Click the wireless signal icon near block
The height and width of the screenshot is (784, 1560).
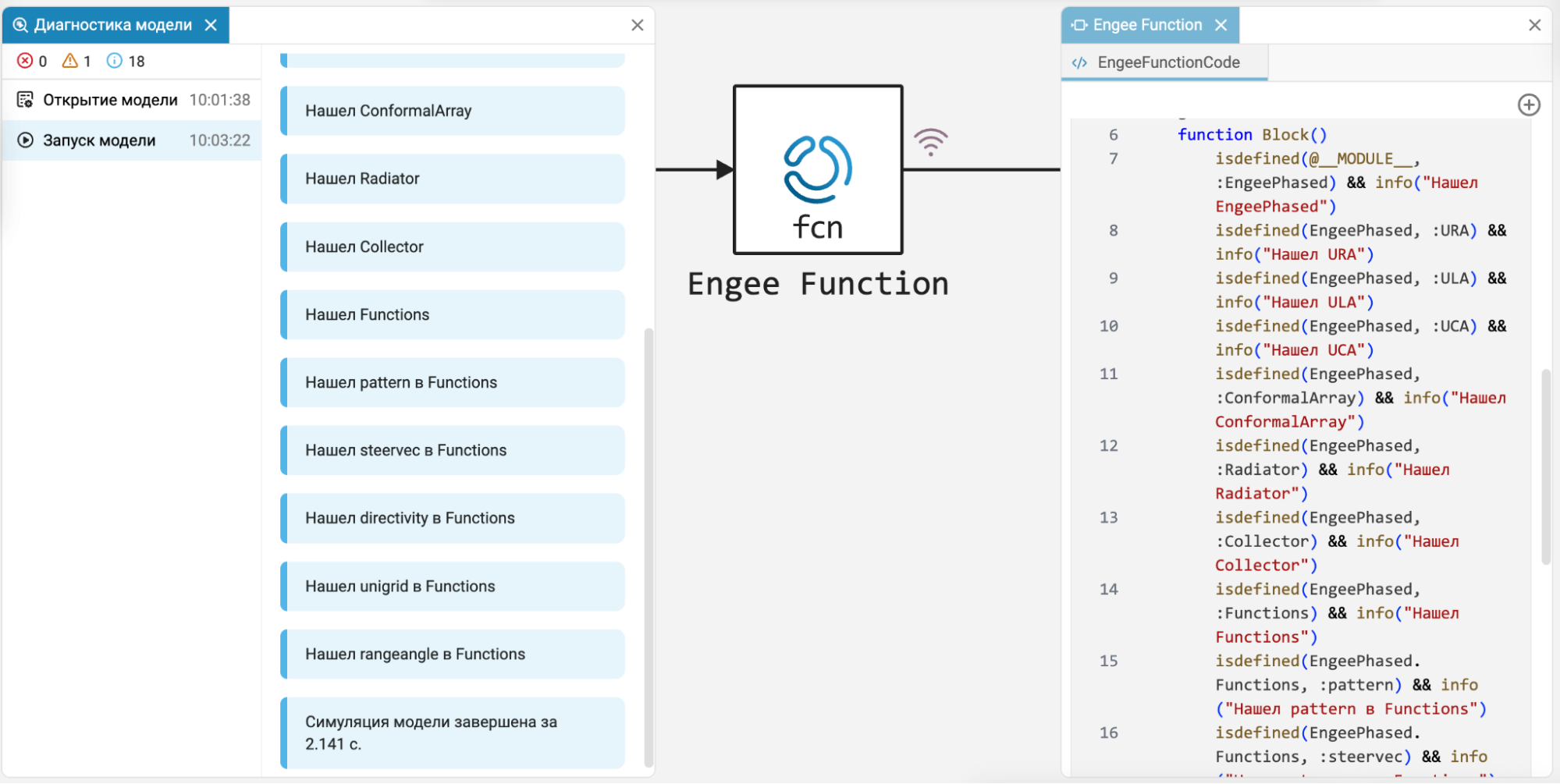pos(930,142)
